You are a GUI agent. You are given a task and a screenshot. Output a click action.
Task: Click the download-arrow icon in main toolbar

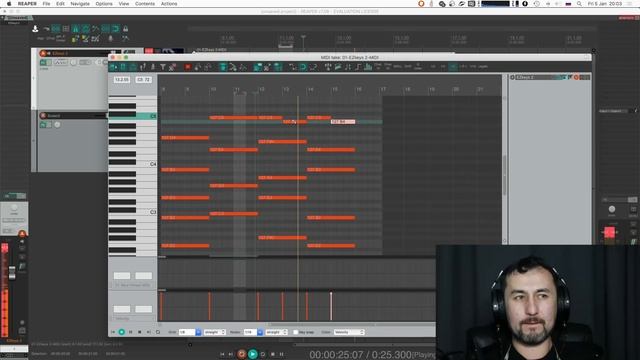36,29
